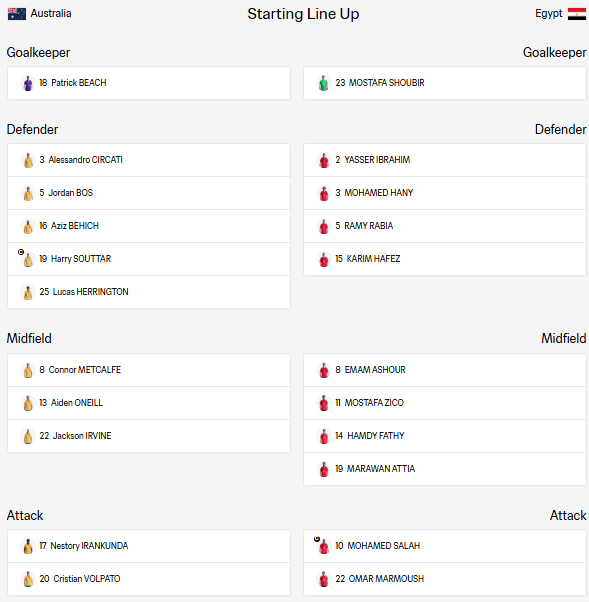Click Mostafa Shoubir's green goalkeeper jersey icon

click(x=324, y=83)
